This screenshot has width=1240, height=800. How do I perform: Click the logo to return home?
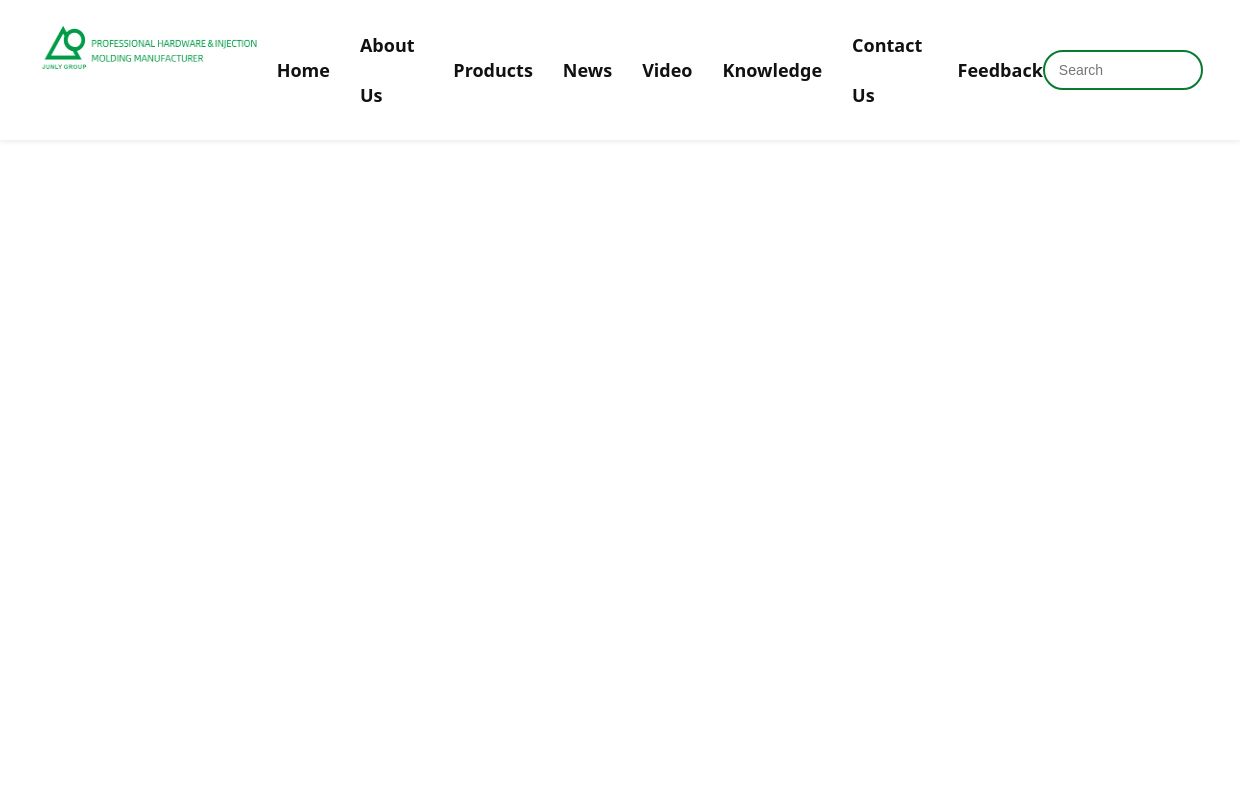click(149, 48)
